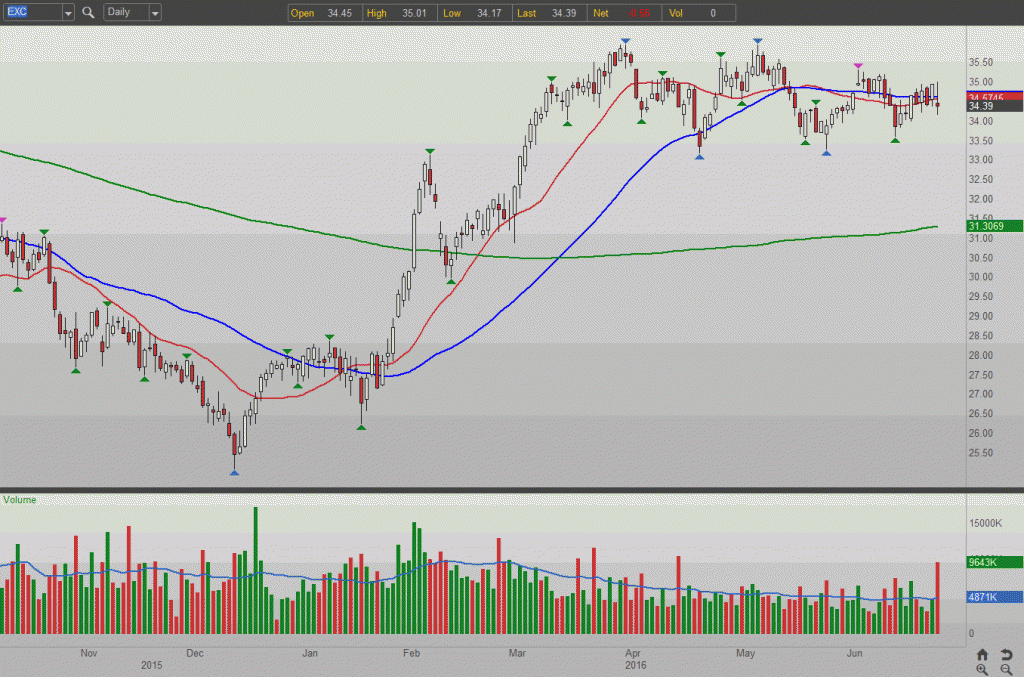Click the 28.00 price axis label

point(981,355)
